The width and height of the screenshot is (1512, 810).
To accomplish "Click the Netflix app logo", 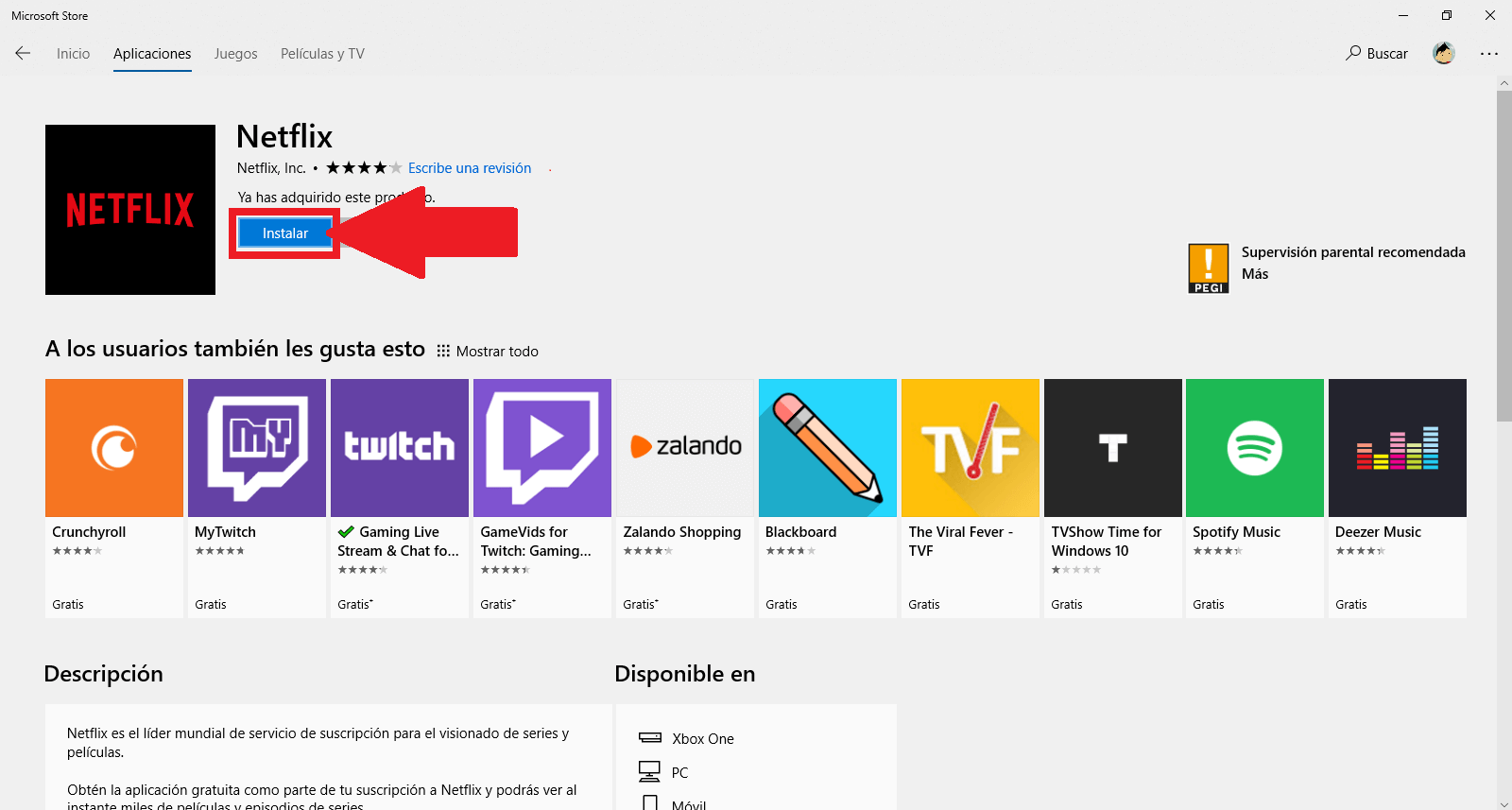I will click(130, 210).
